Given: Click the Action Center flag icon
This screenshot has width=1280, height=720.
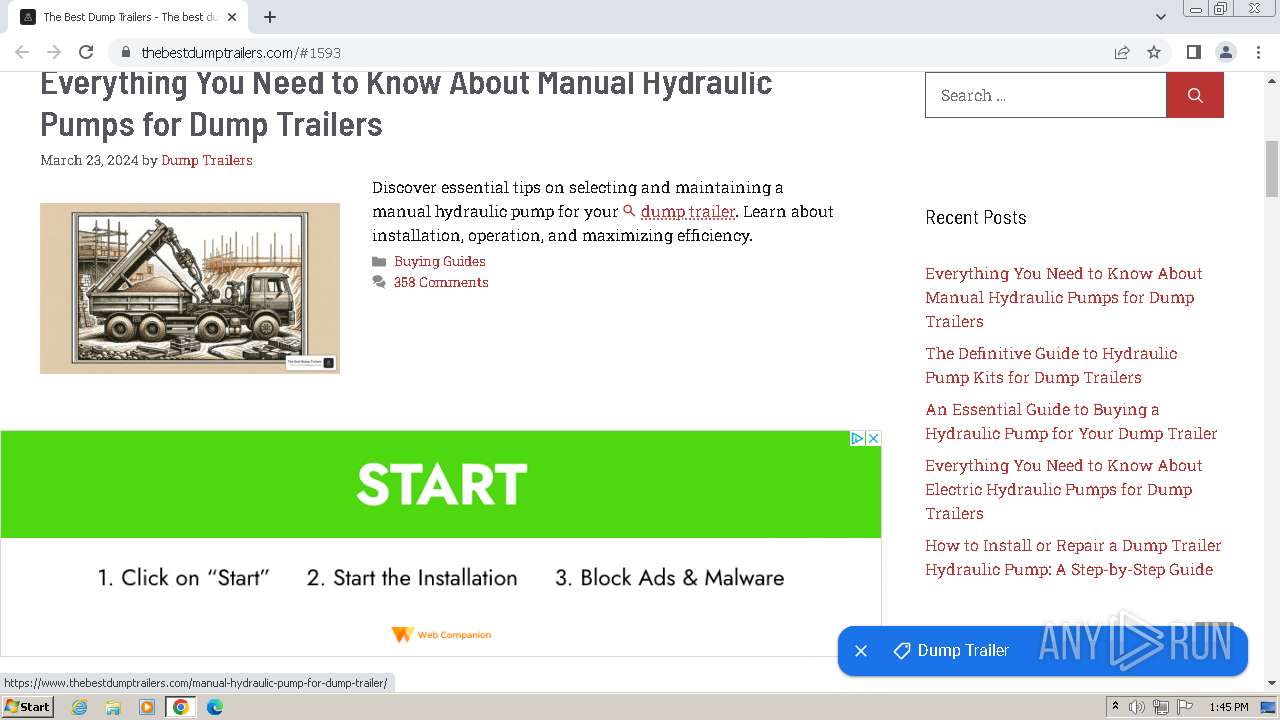Looking at the screenshot, I should coord(1185,707).
